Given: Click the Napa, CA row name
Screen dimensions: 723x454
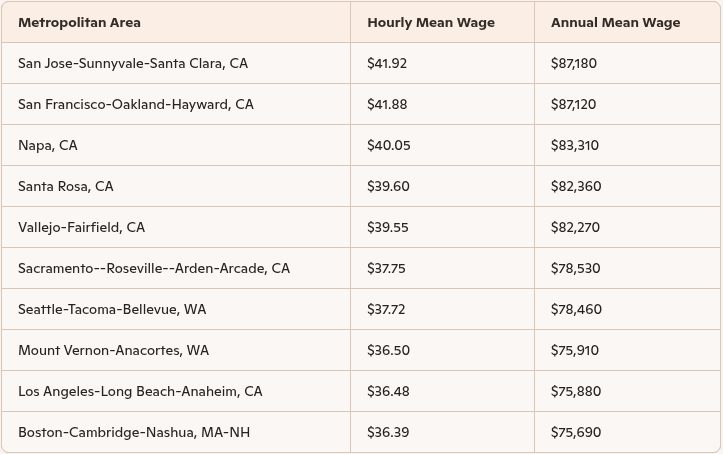Looking at the screenshot, I should point(48,145).
